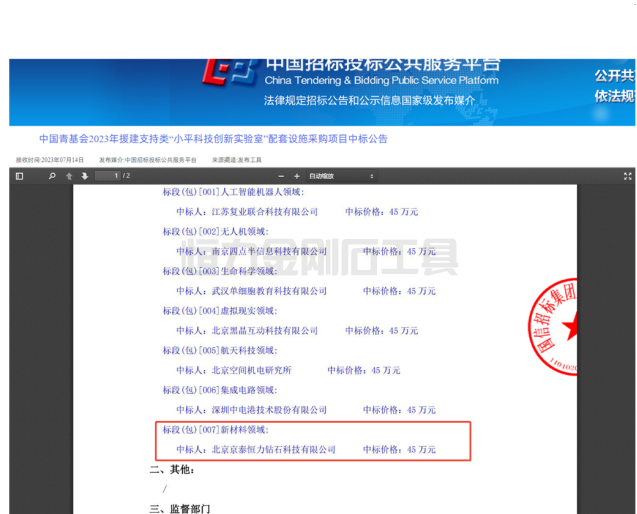The height and width of the screenshot is (514, 637).
Task: Select 深圳中电港技术股份有限公司 bidder name
Action: (269, 410)
